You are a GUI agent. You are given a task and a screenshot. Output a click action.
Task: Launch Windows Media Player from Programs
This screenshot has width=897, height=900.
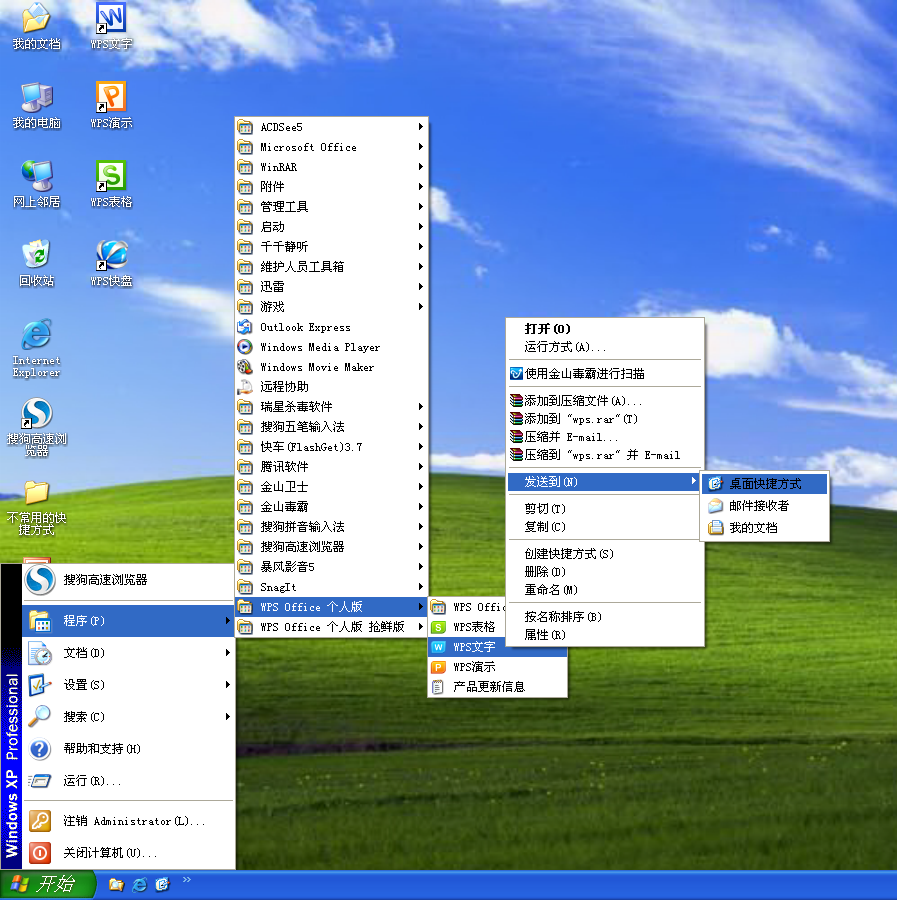(331, 347)
